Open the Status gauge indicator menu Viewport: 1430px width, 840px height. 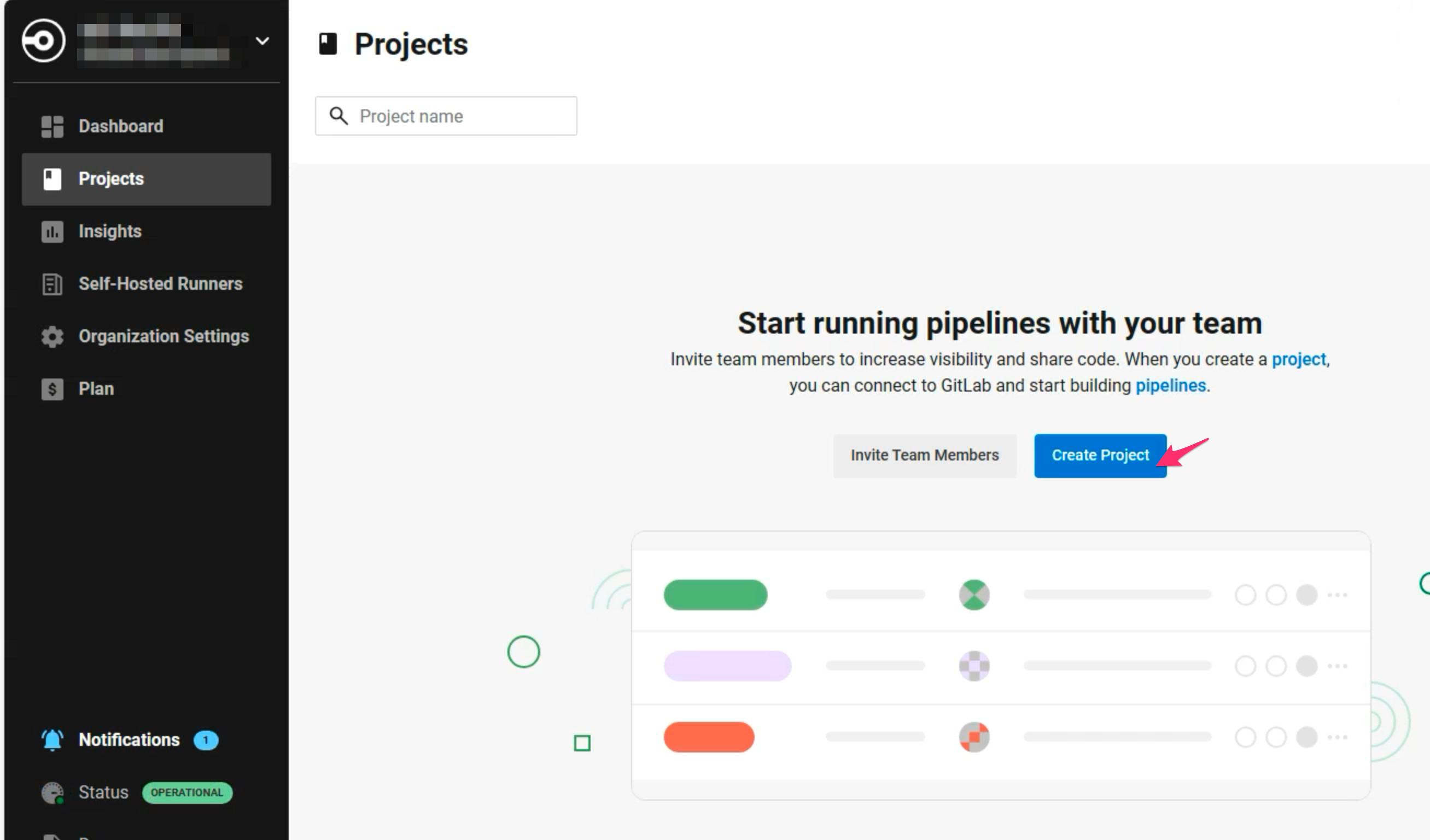tap(51, 792)
